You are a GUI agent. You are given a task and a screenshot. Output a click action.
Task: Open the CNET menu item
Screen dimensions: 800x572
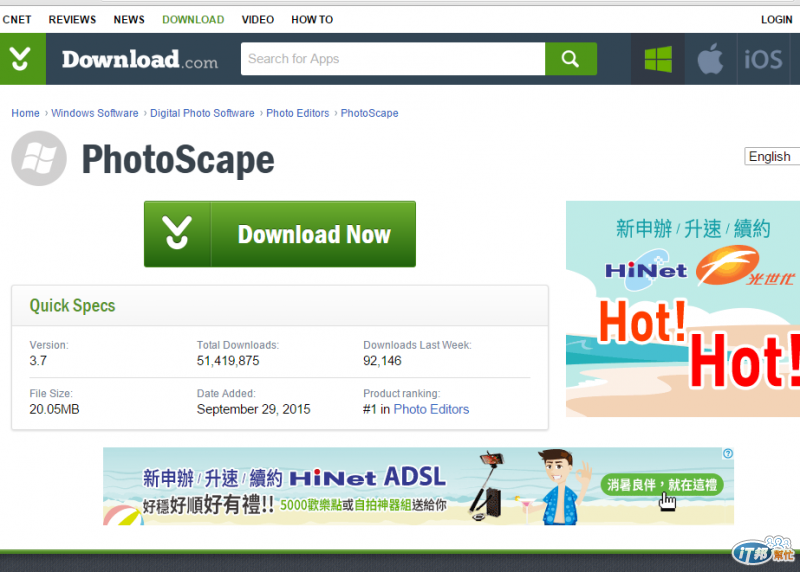(17, 19)
